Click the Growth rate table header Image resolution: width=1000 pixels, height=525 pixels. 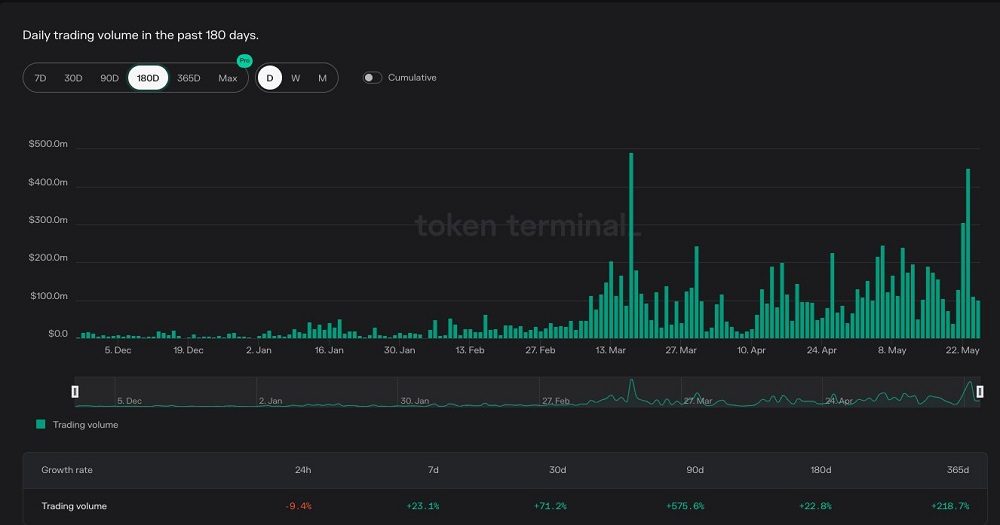(67, 470)
